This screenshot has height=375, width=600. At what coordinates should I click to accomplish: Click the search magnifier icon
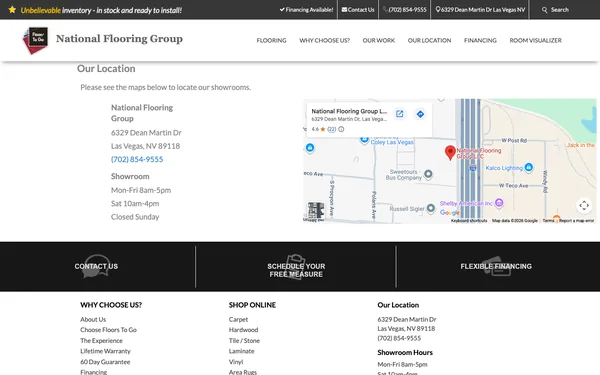point(545,10)
